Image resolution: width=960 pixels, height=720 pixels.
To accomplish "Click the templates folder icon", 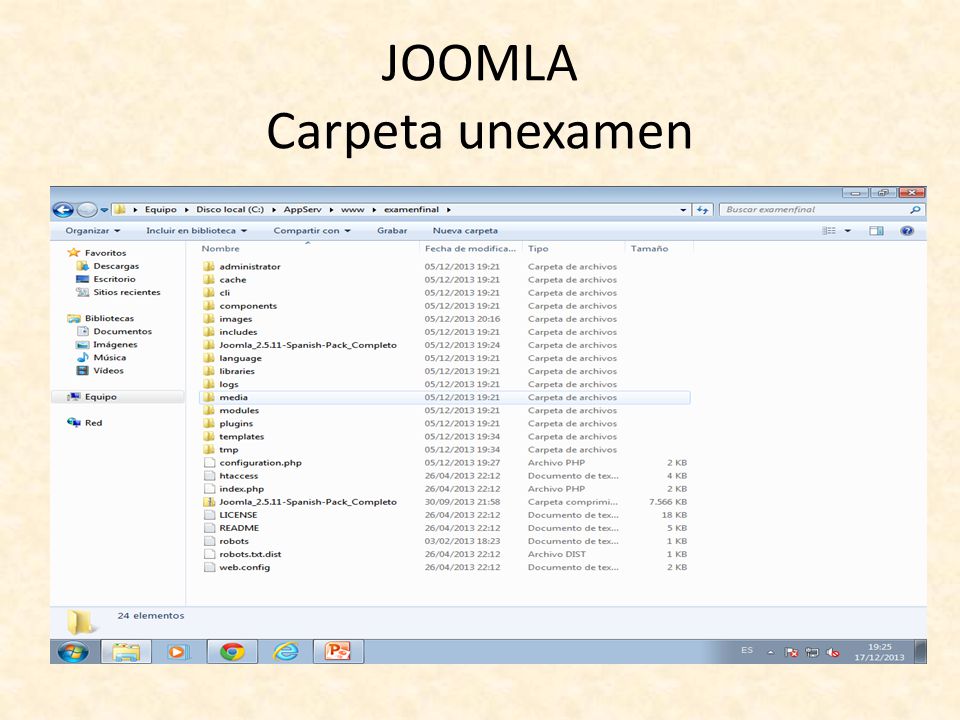I will (209, 437).
